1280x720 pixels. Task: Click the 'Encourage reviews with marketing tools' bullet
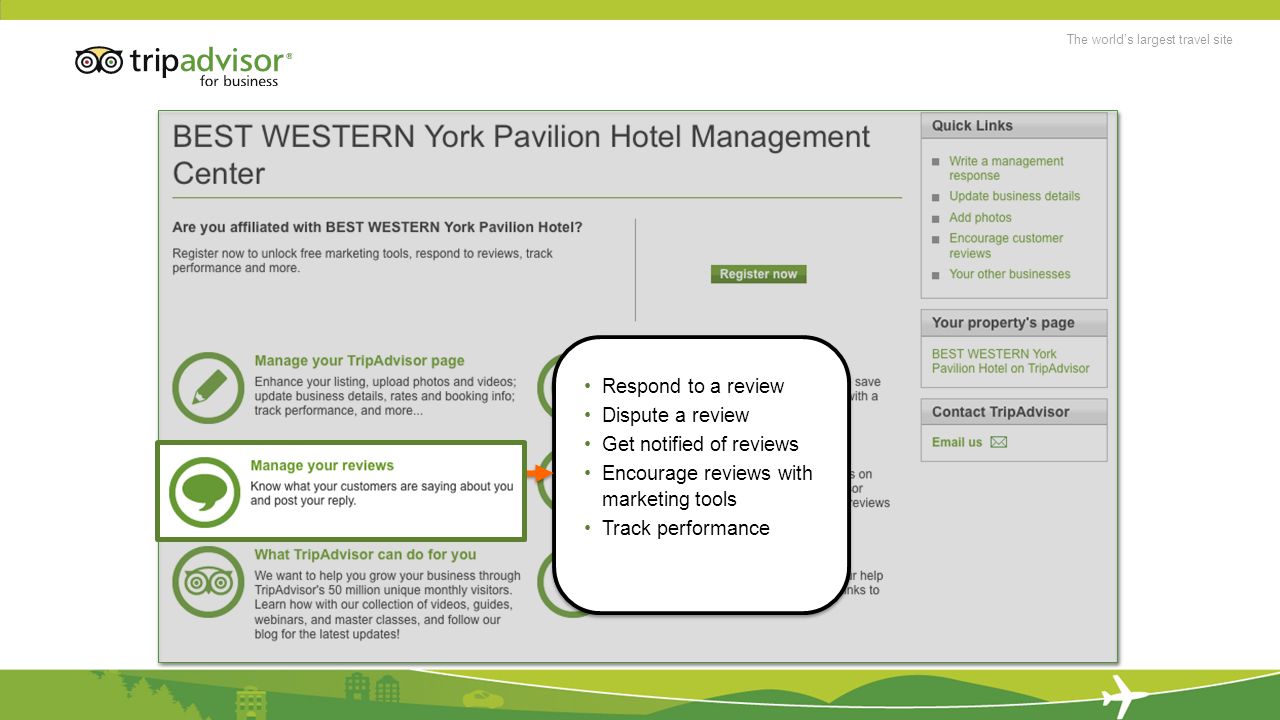pos(707,486)
